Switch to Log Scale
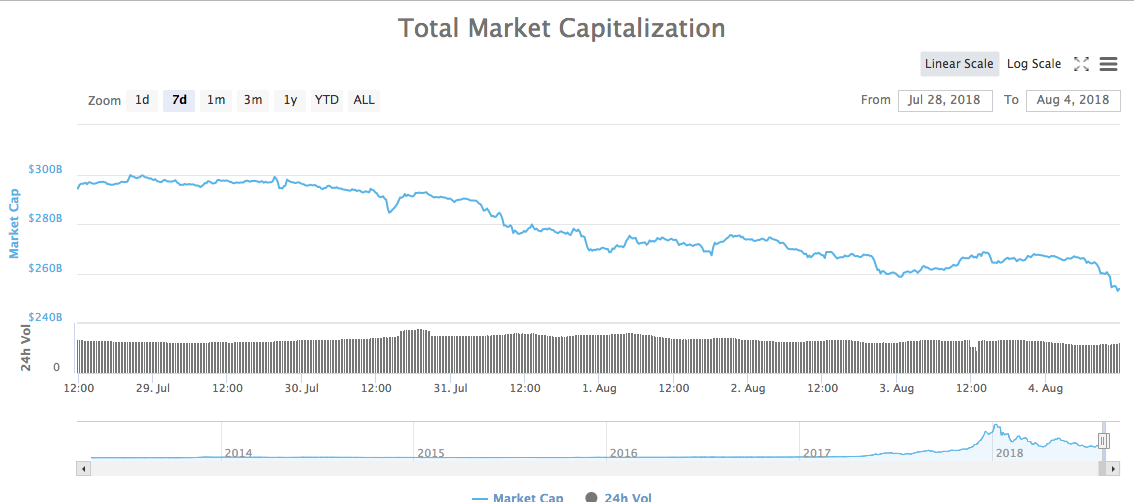 [1034, 64]
